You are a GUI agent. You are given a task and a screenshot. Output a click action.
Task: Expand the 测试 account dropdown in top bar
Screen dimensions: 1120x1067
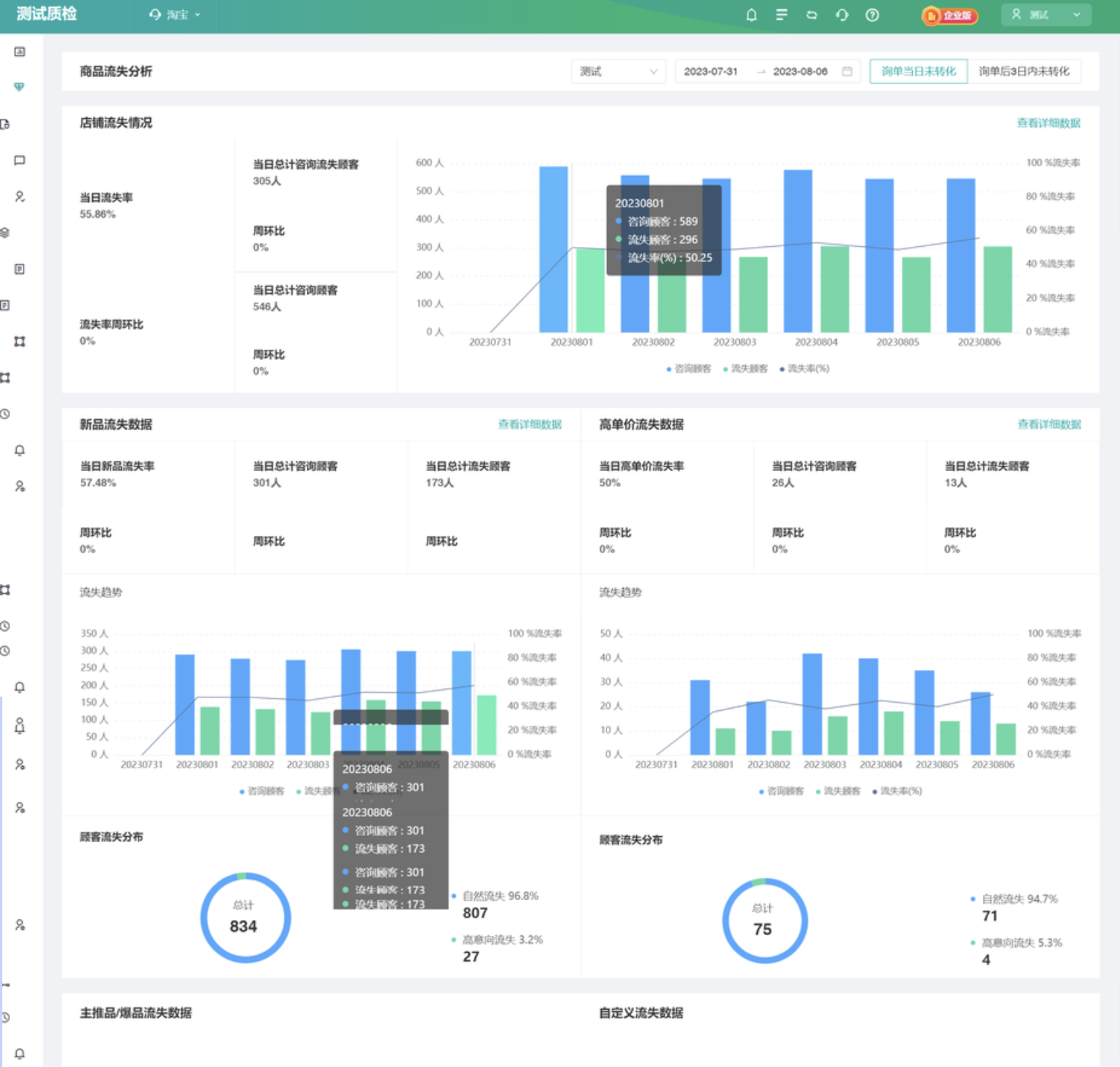point(1046,14)
